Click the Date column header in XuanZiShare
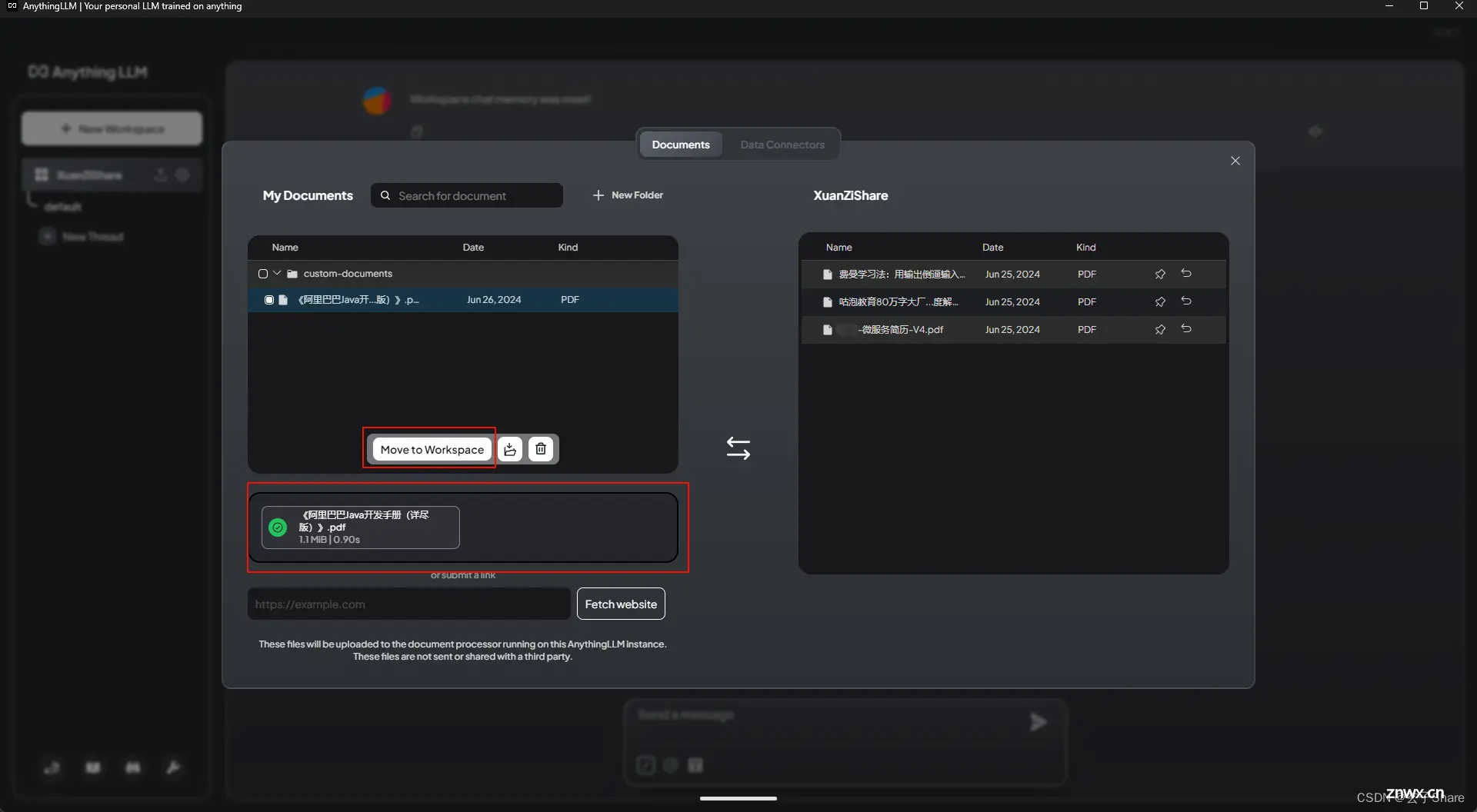The height and width of the screenshot is (812, 1477). pos(992,248)
